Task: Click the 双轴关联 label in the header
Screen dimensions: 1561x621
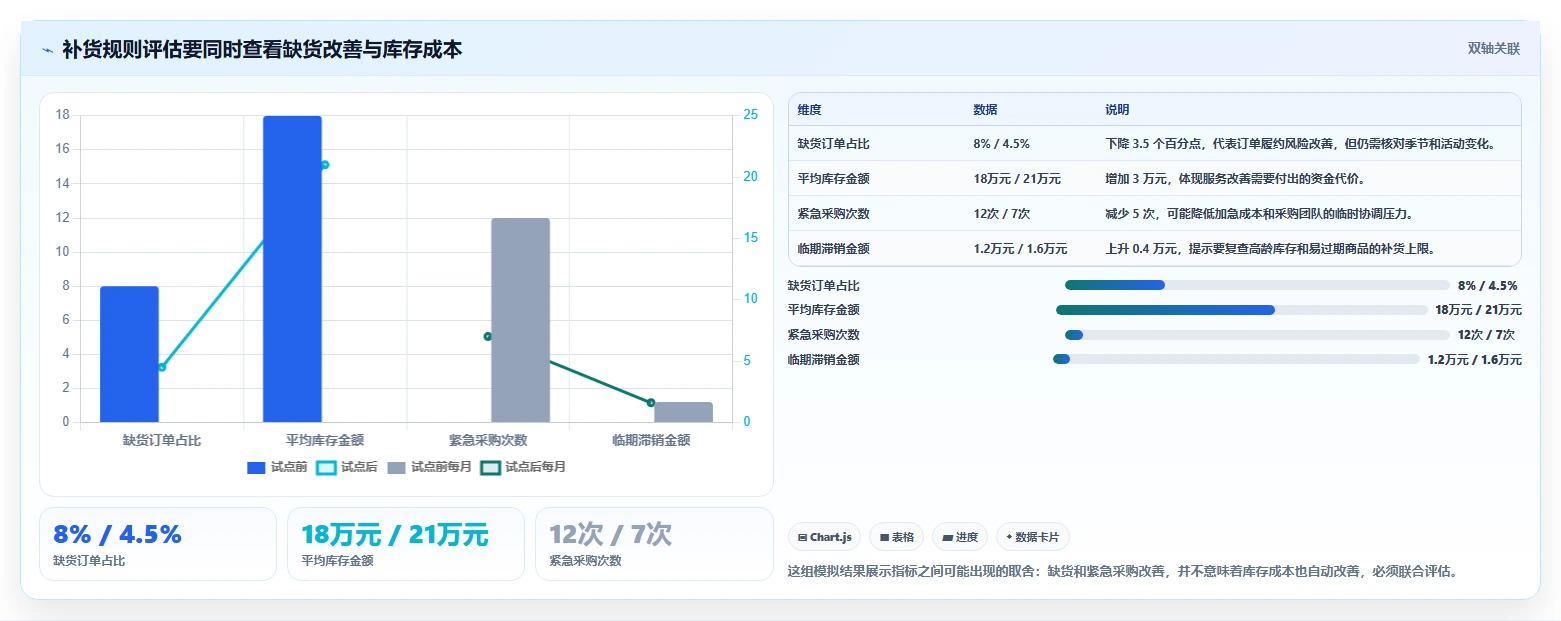Action: 1493,49
